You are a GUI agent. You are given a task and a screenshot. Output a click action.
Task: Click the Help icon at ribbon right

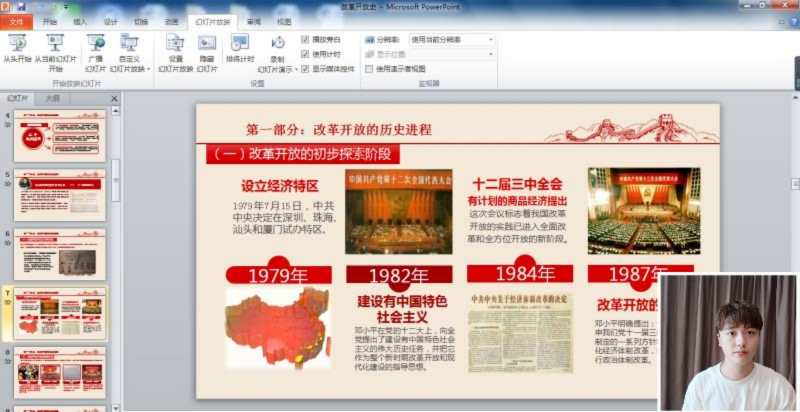click(795, 21)
